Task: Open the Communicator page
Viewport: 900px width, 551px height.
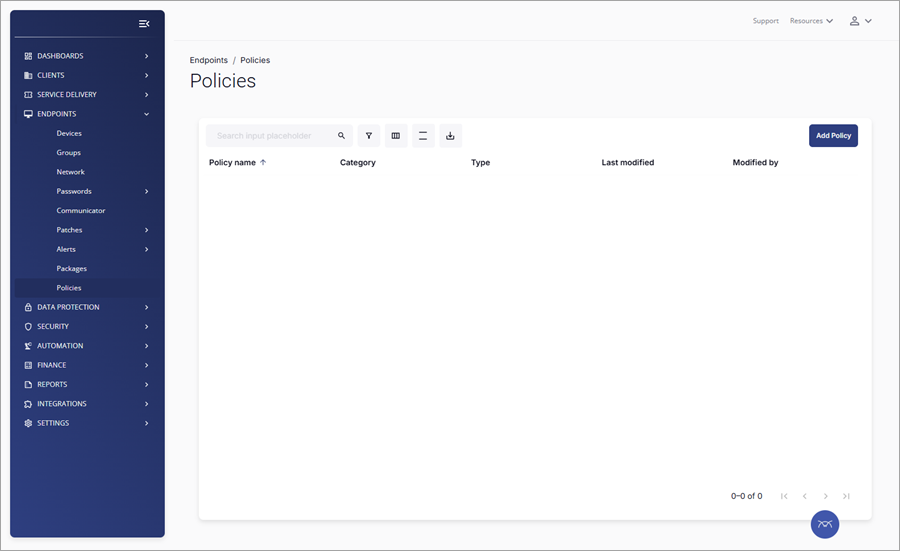Action: tap(80, 211)
